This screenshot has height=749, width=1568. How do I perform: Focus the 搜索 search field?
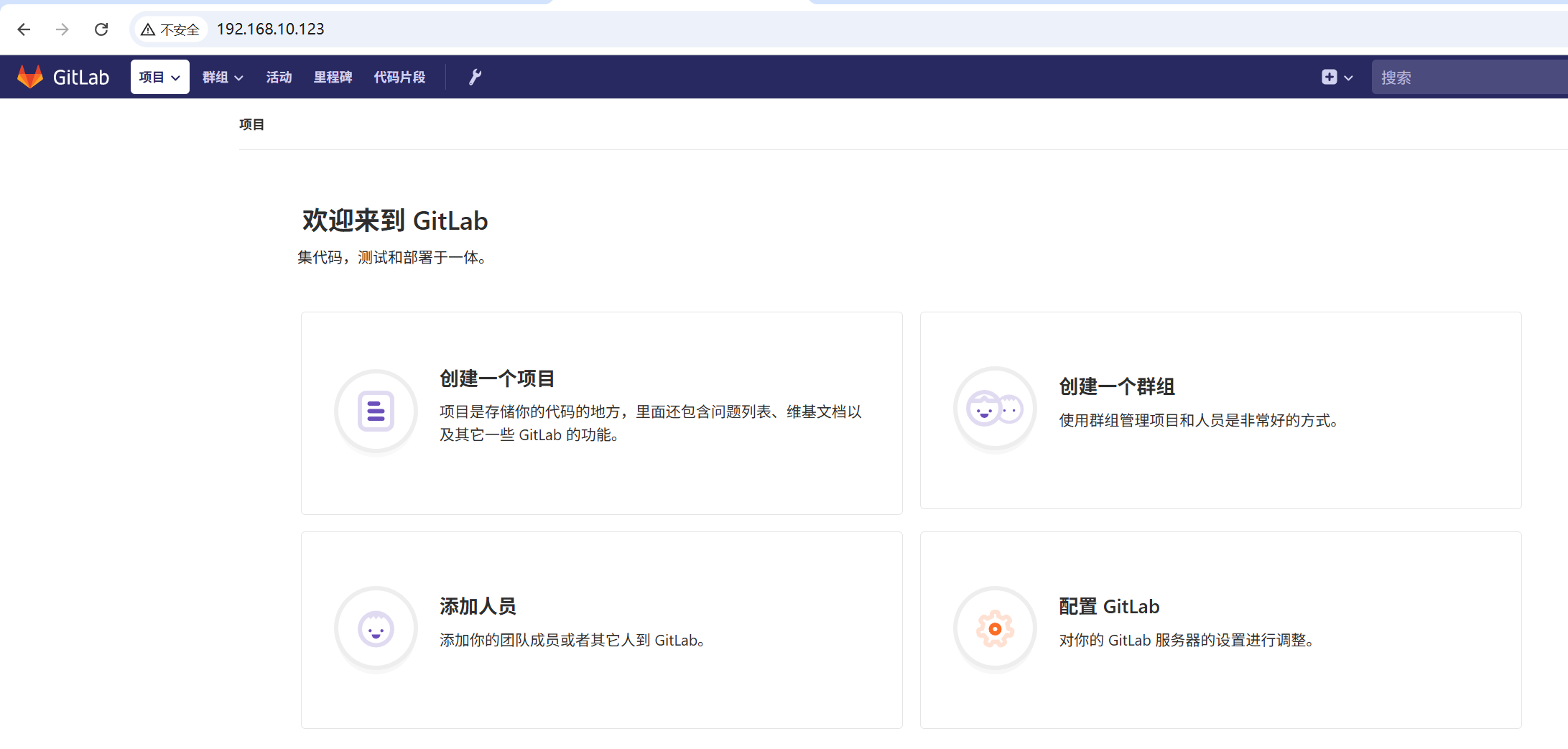1469,78
